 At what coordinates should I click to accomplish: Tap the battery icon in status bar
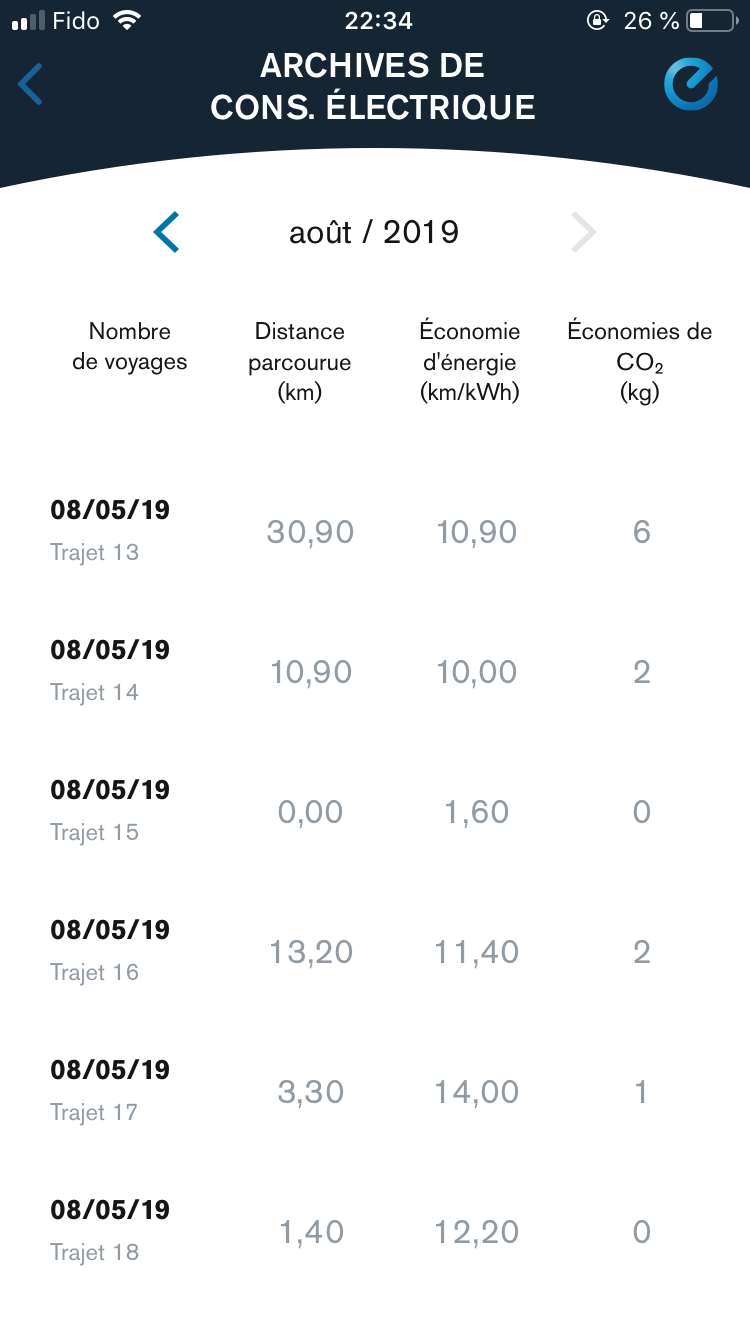pyautogui.click(x=710, y=20)
